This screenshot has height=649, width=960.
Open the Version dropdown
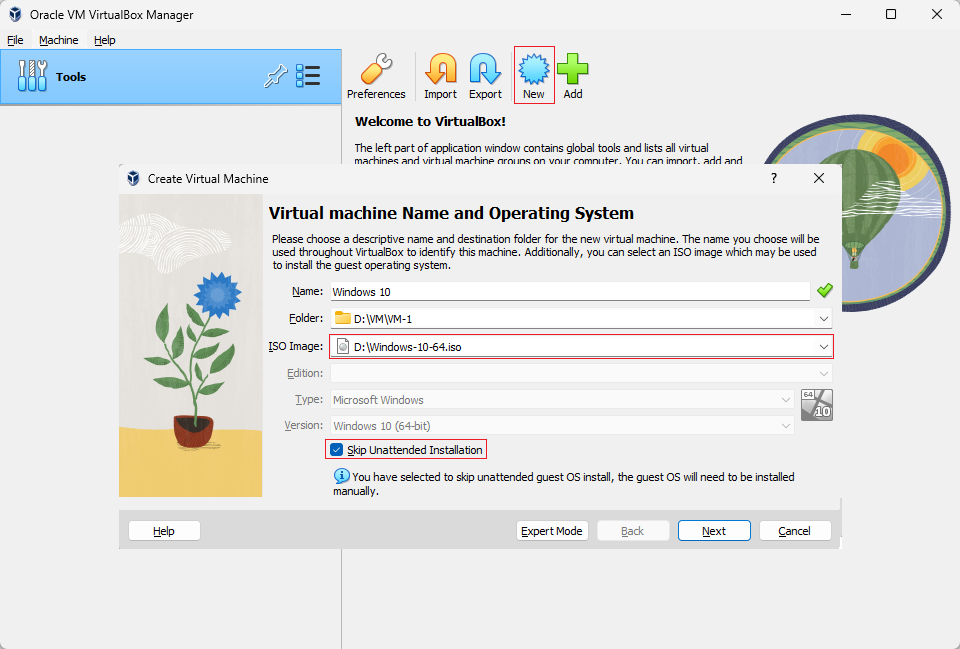click(x=786, y=426)
